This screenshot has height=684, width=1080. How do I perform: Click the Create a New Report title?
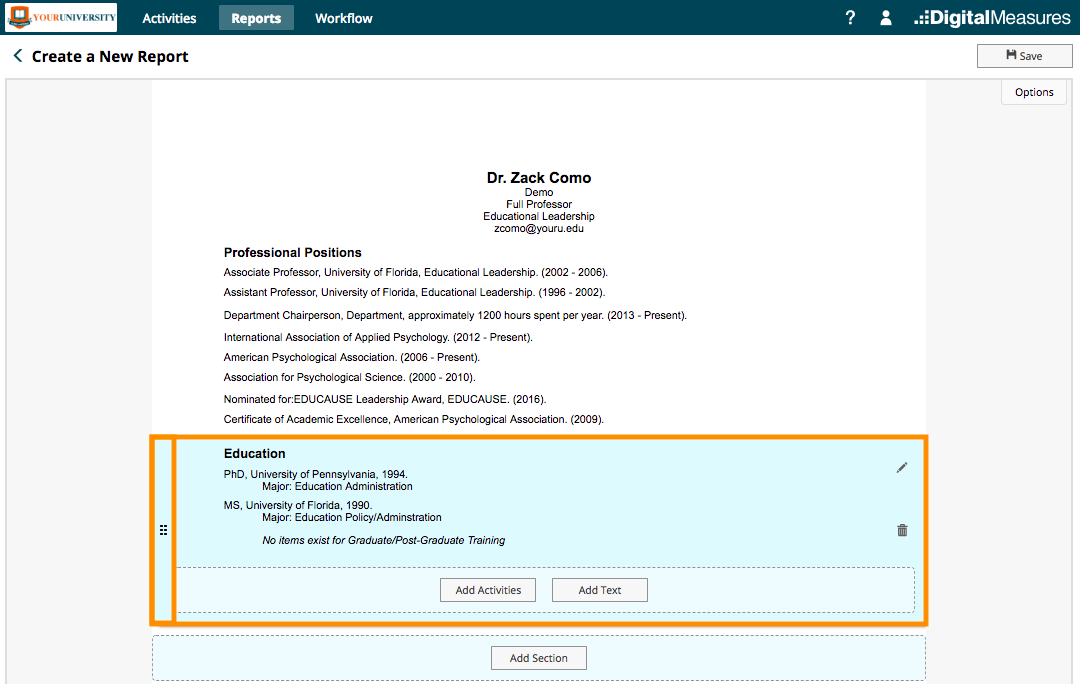110,56
